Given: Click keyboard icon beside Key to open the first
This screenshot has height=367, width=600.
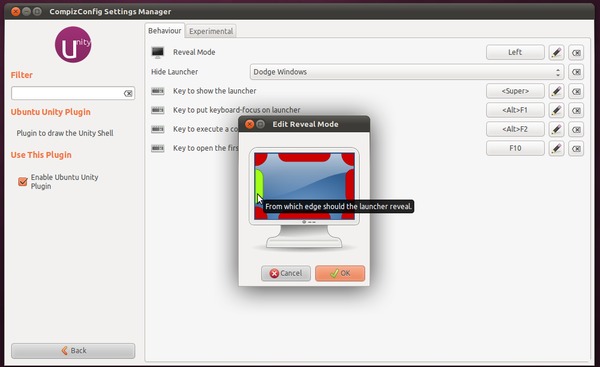Looking at the screenshot, I should [158, 148].
